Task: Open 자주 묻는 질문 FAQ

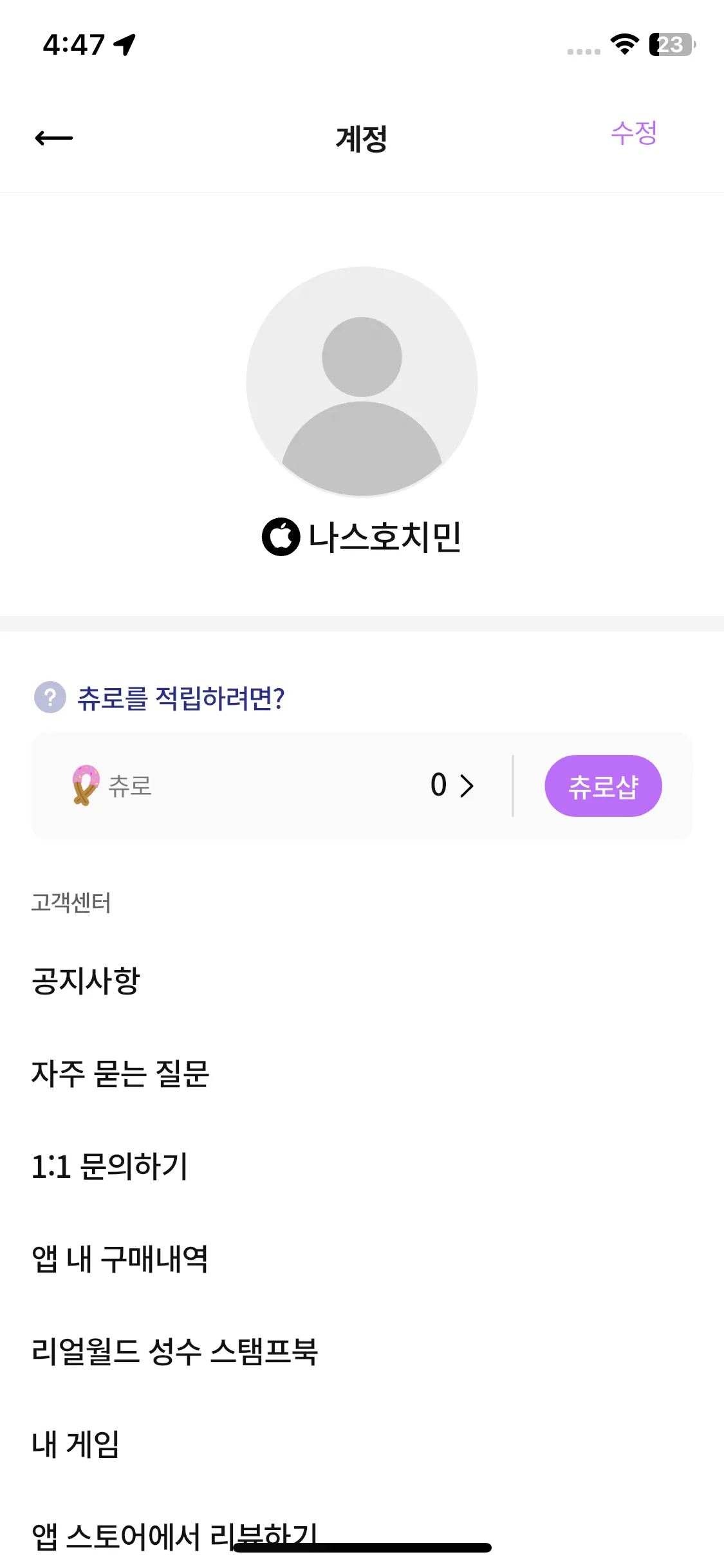Action: coord(120,1074)
